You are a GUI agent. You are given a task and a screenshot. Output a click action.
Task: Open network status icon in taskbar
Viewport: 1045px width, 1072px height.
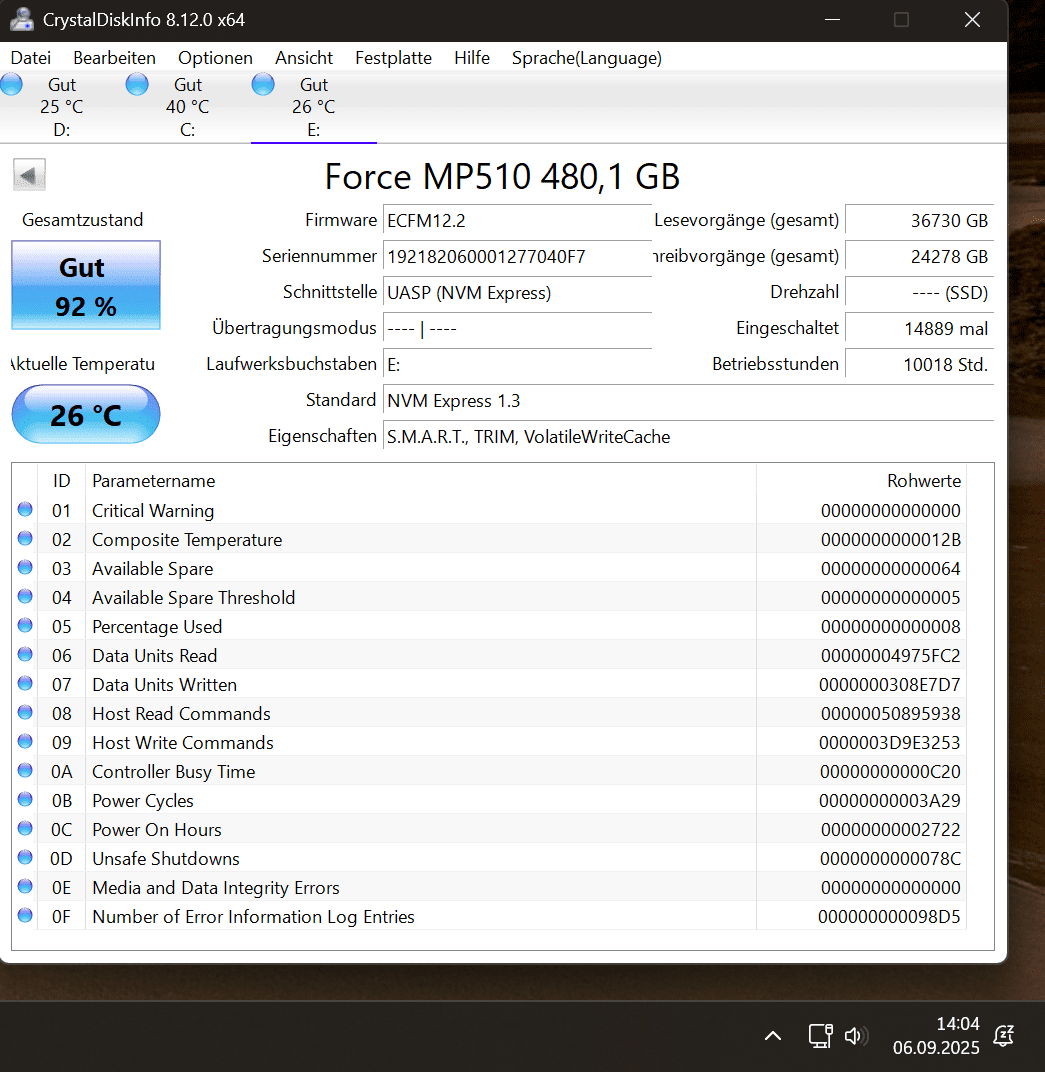820,1036
